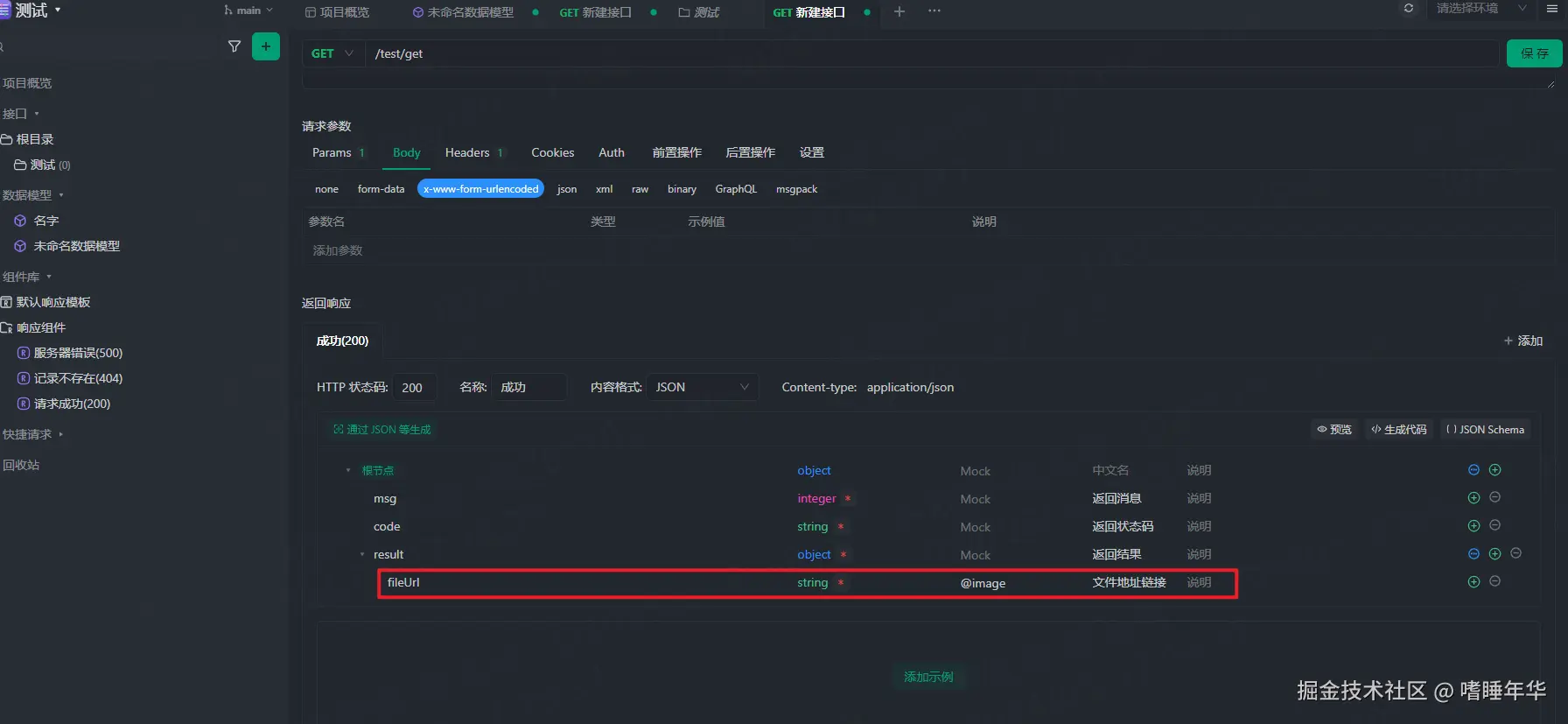Click the refresh icon near environment selector
Viewport: 1568px width, 724px height.
(1409, 8)
